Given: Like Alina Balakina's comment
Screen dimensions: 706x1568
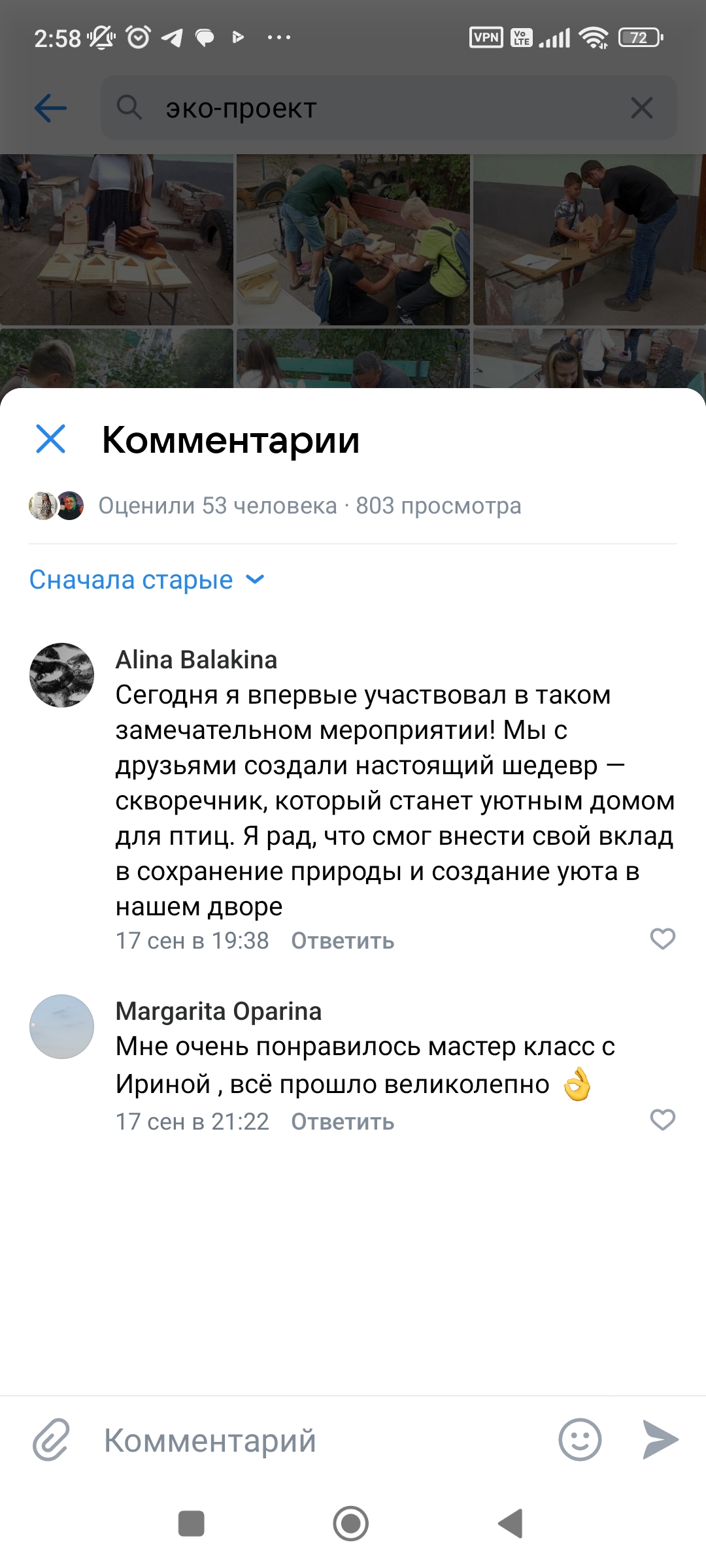Looking at the screenshot, I should [x=662, y=939].
